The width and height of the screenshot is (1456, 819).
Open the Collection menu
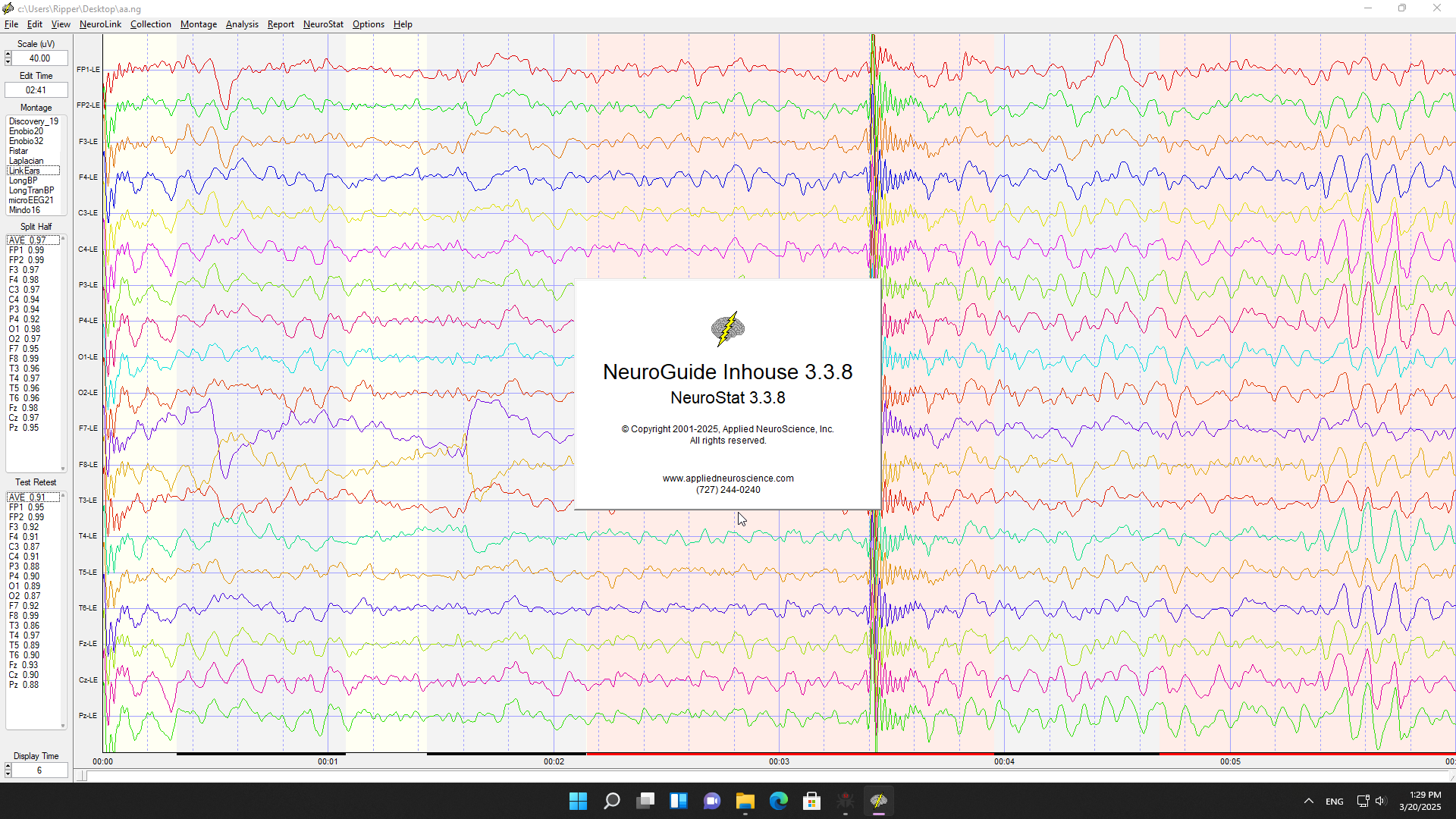click(x=151, y=24)
